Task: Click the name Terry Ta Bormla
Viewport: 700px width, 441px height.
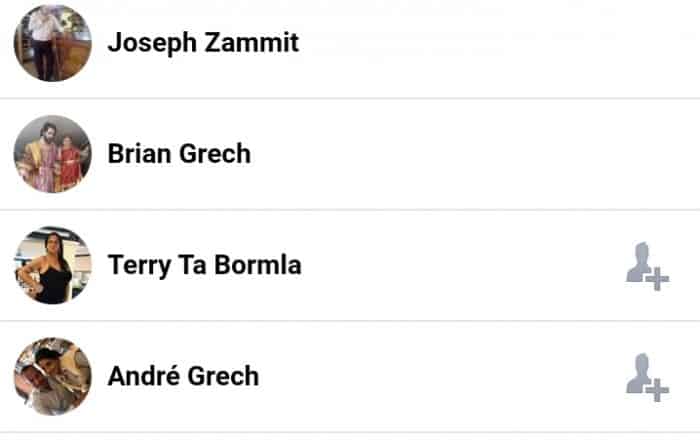Action: tap(204, 265)
